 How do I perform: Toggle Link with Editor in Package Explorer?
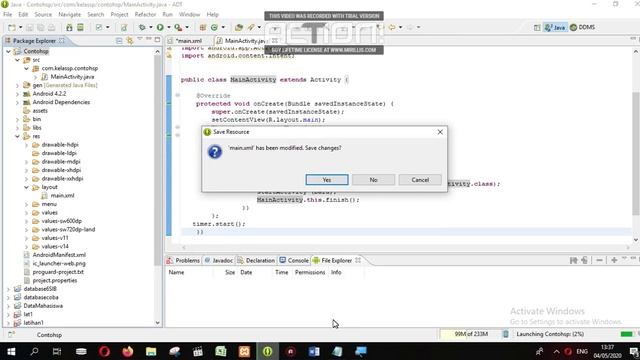[x=130, y=40]
